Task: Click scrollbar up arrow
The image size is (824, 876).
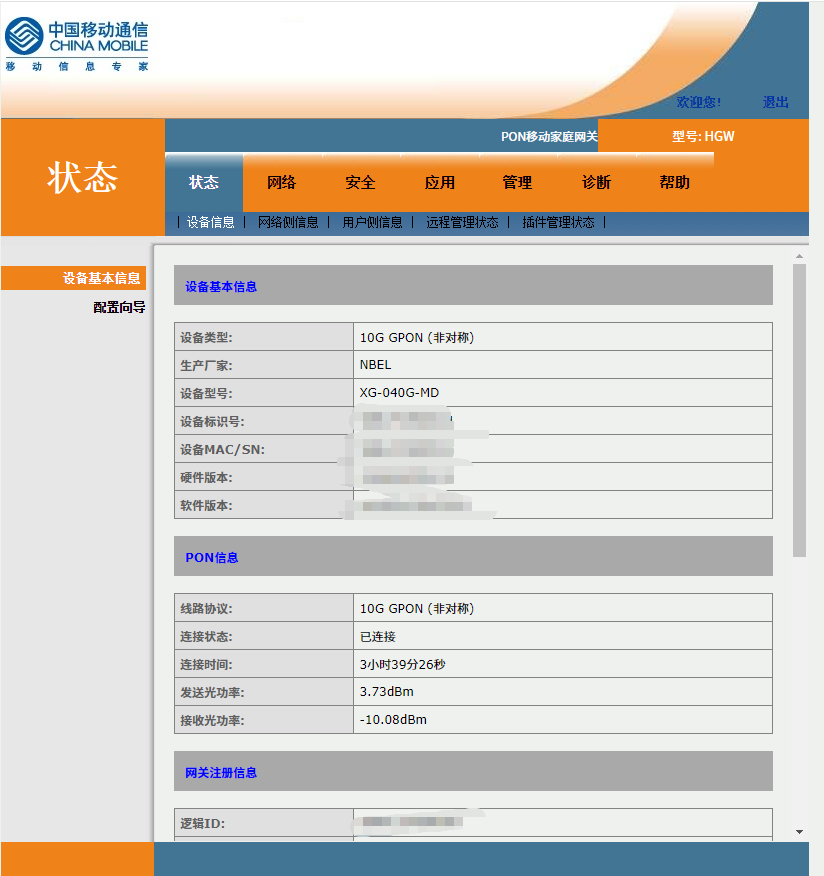Action: point(799,256)
